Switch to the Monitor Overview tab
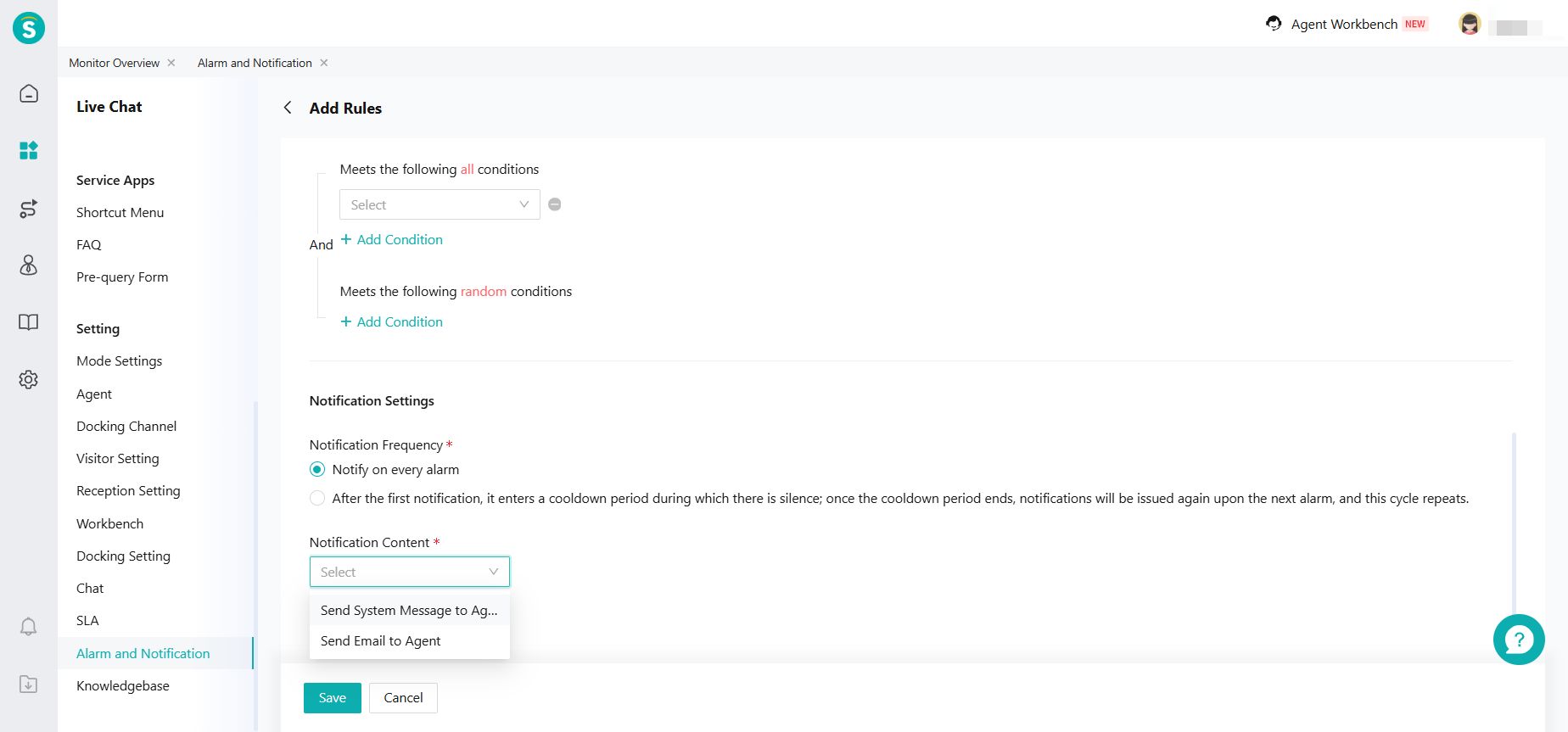 [x=114, y=63]
